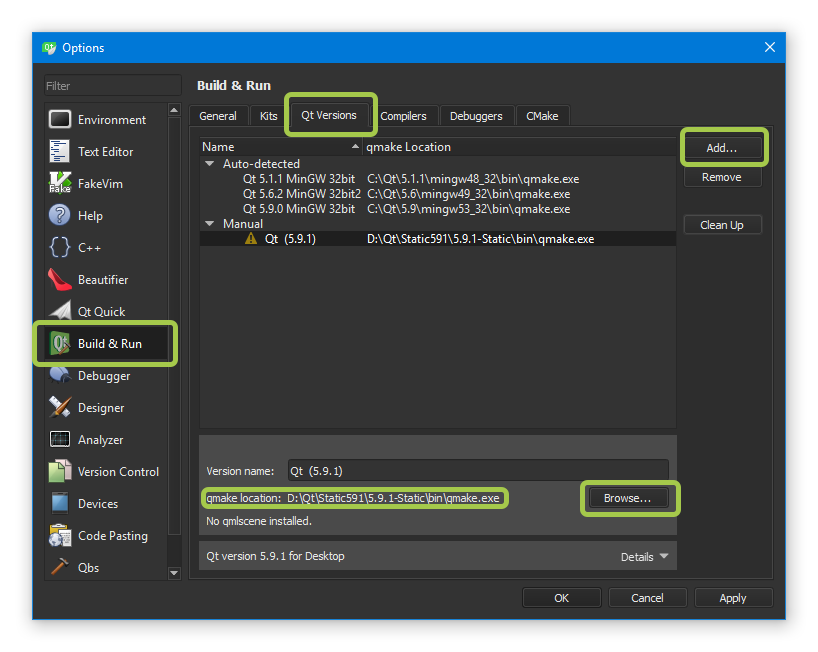Screen dimensions: 818x652
Task: Open the Devices icon
Action: click(59, 503)
